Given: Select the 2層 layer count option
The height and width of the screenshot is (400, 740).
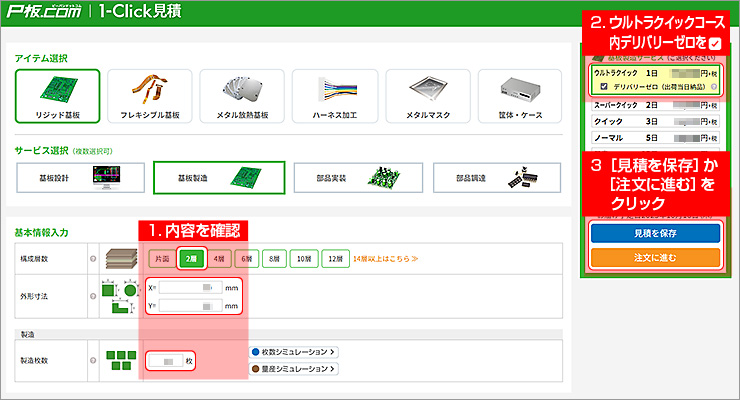Looking at the screenshot, I should [192, 258].
